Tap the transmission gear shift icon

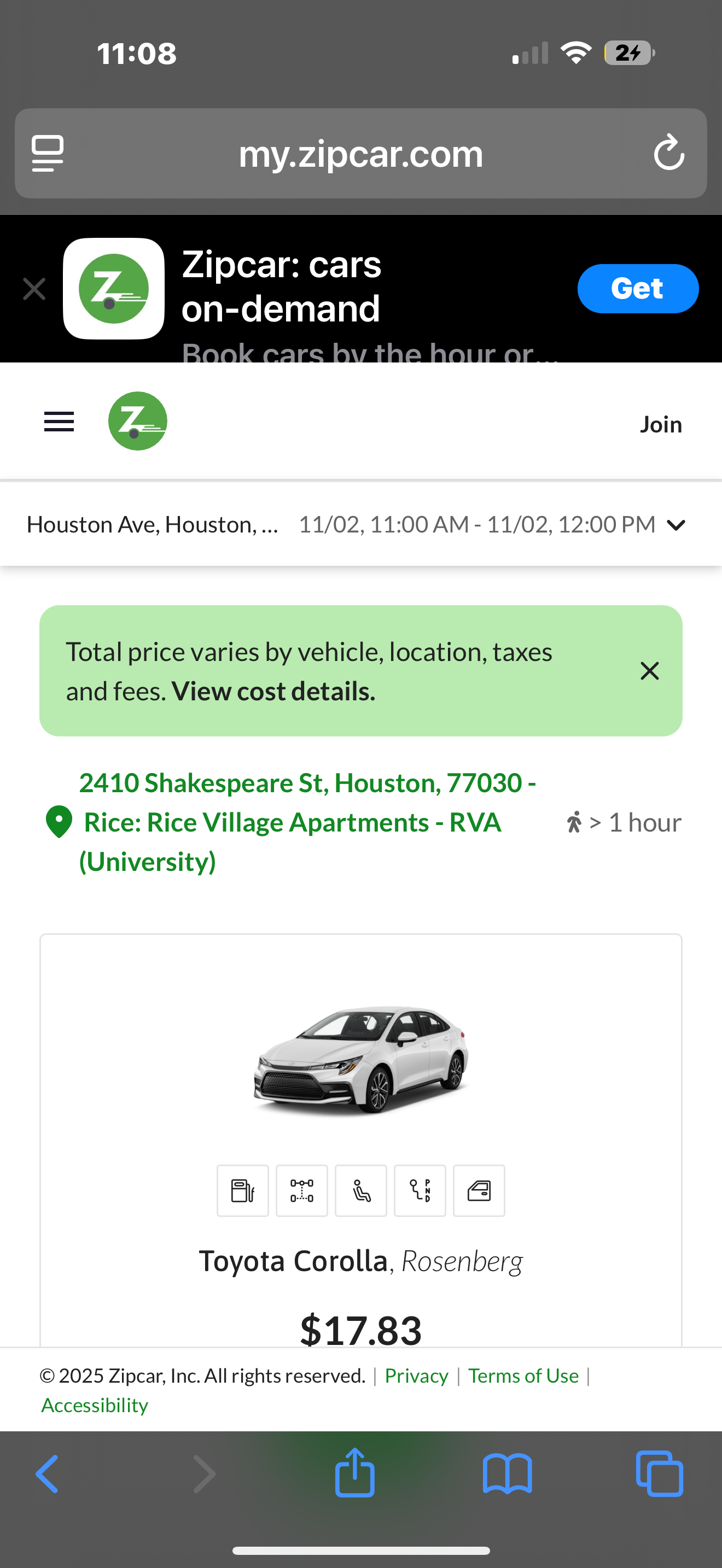[x=420, y=1191]
